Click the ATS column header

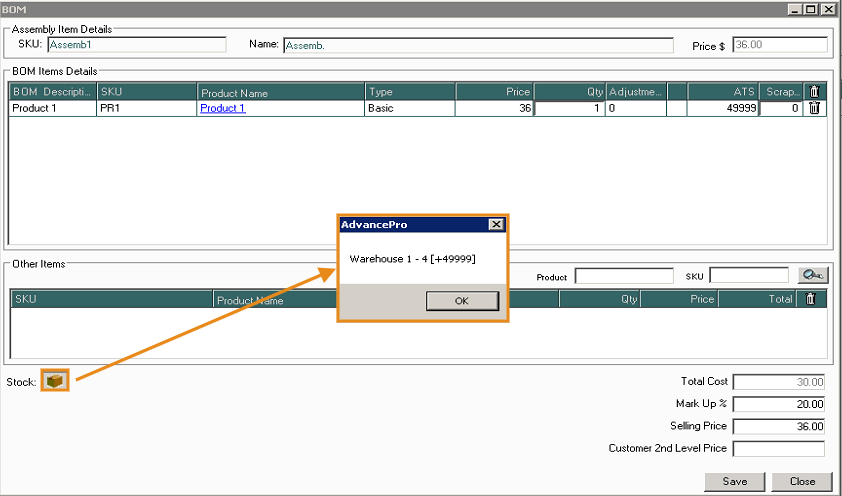click(x=722, y=92)
